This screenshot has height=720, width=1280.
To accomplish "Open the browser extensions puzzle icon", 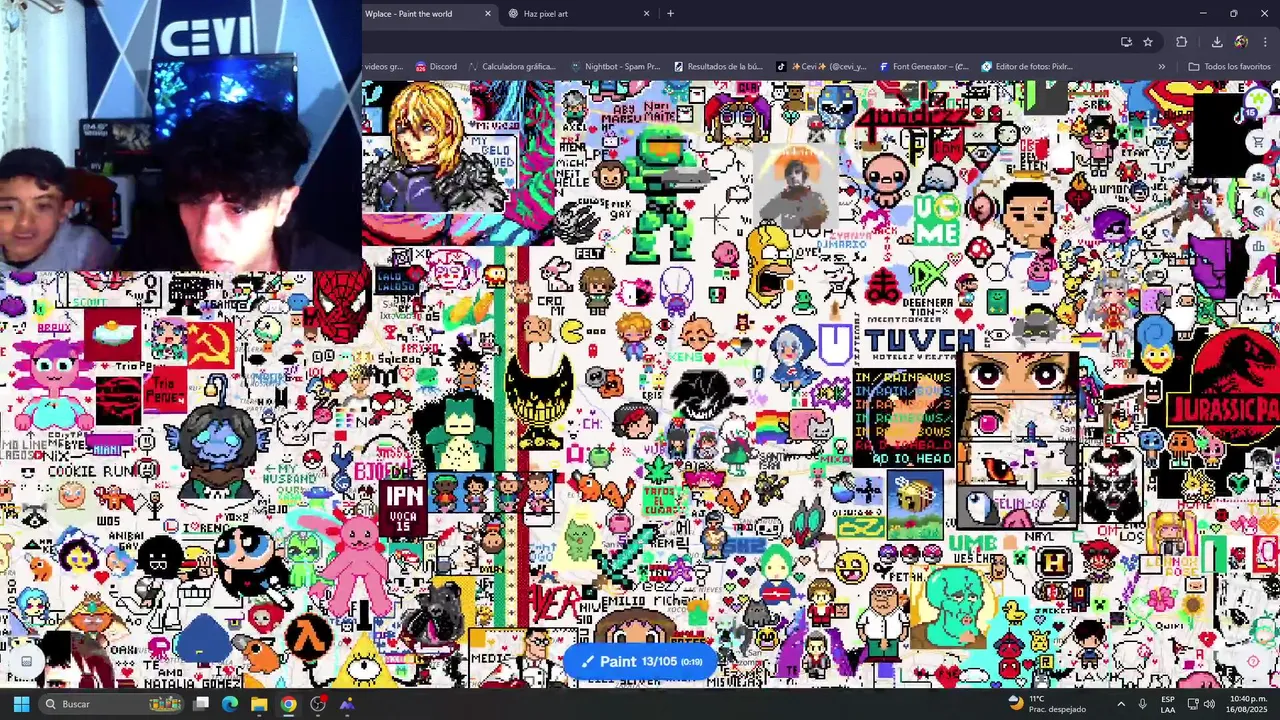I will pyautogui.click(x=1182, y=42).
